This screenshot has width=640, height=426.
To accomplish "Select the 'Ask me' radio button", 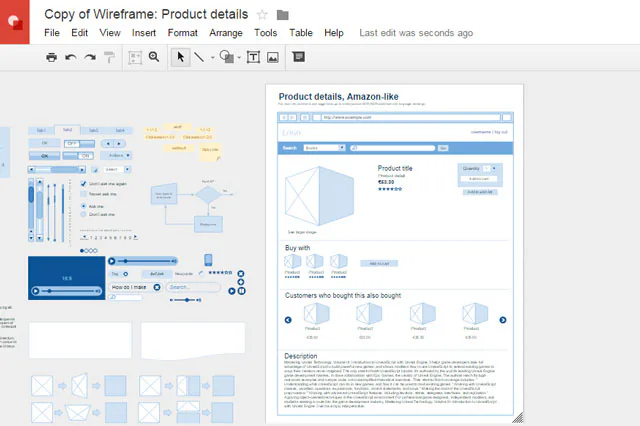I will tap(84, 206).
